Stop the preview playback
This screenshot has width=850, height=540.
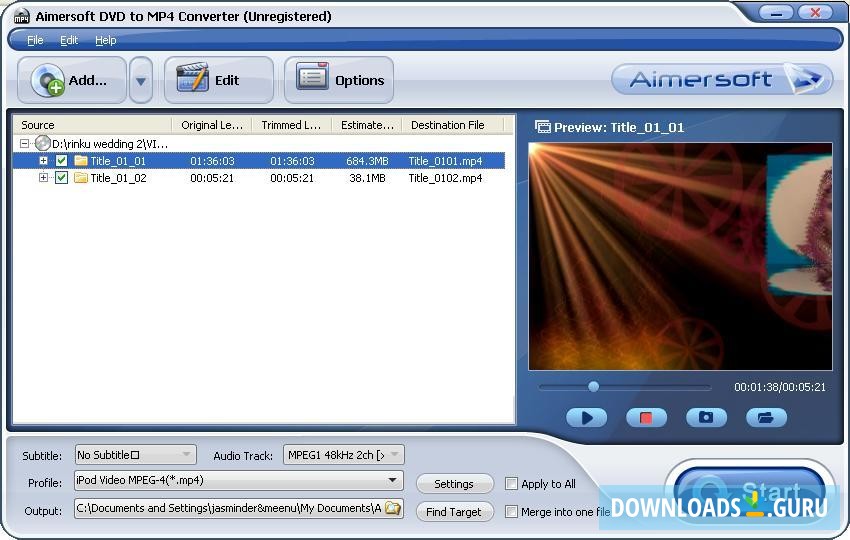(x=646, y=417)
